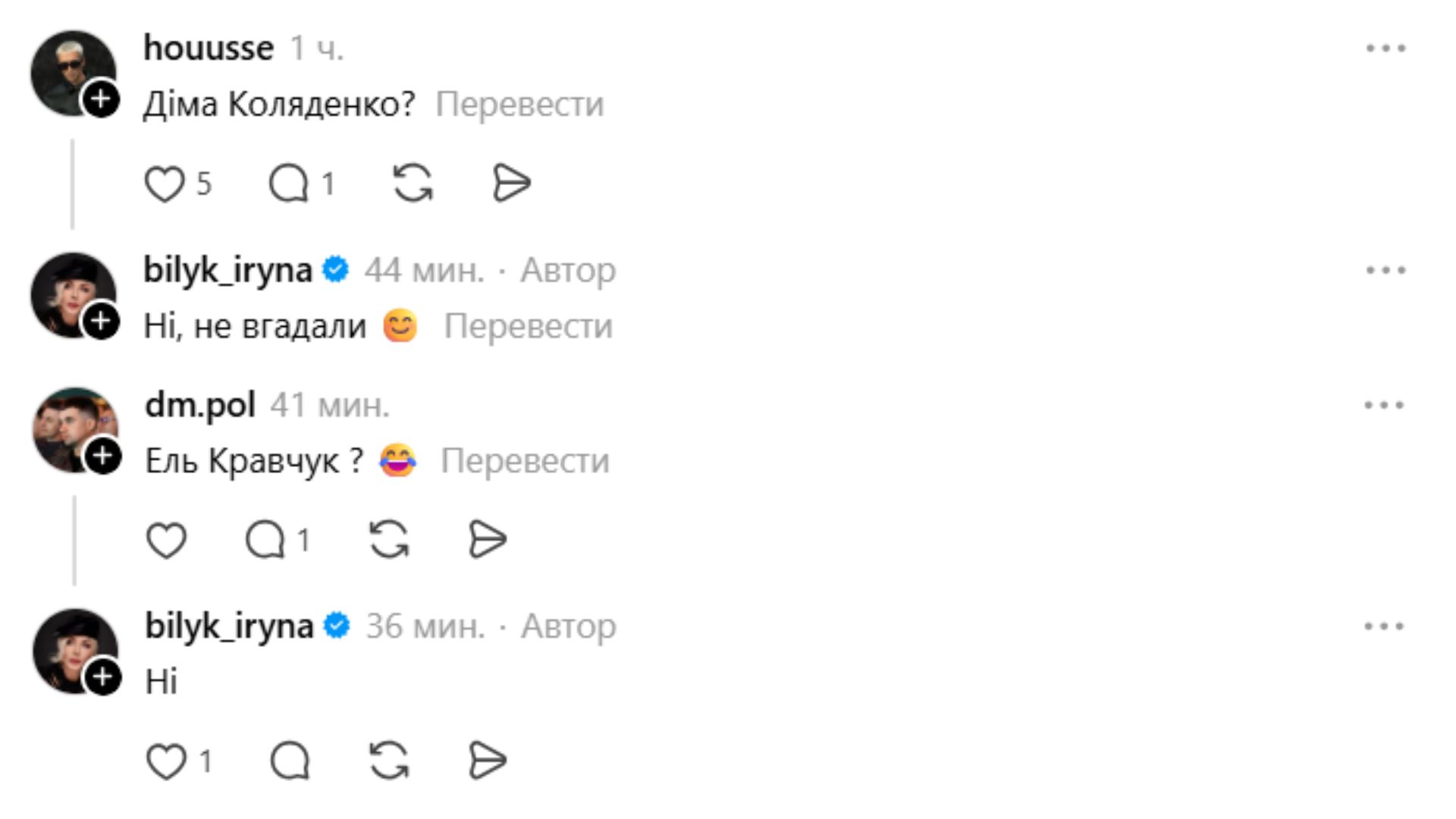This screenshot has width=1456, height=819.
Task: Like houusse's comment about Діма Коляденко
Action: (165, 184)
